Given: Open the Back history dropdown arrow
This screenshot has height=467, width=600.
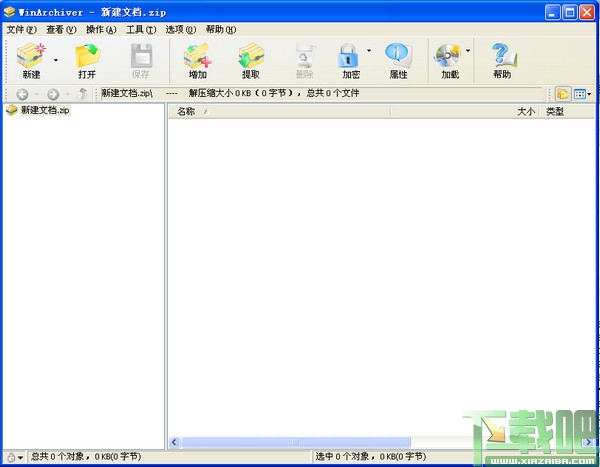Looking at the screenshot, I should click(x=36, y=94).
